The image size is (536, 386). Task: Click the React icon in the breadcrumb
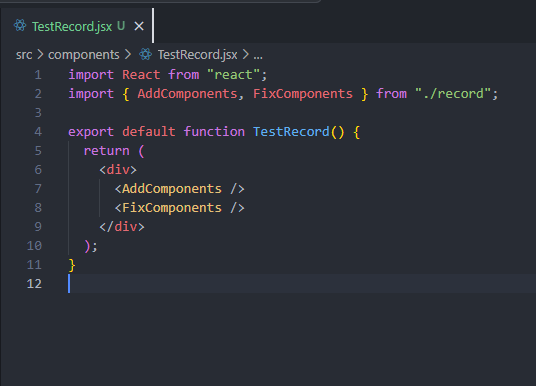click(146, 54)
